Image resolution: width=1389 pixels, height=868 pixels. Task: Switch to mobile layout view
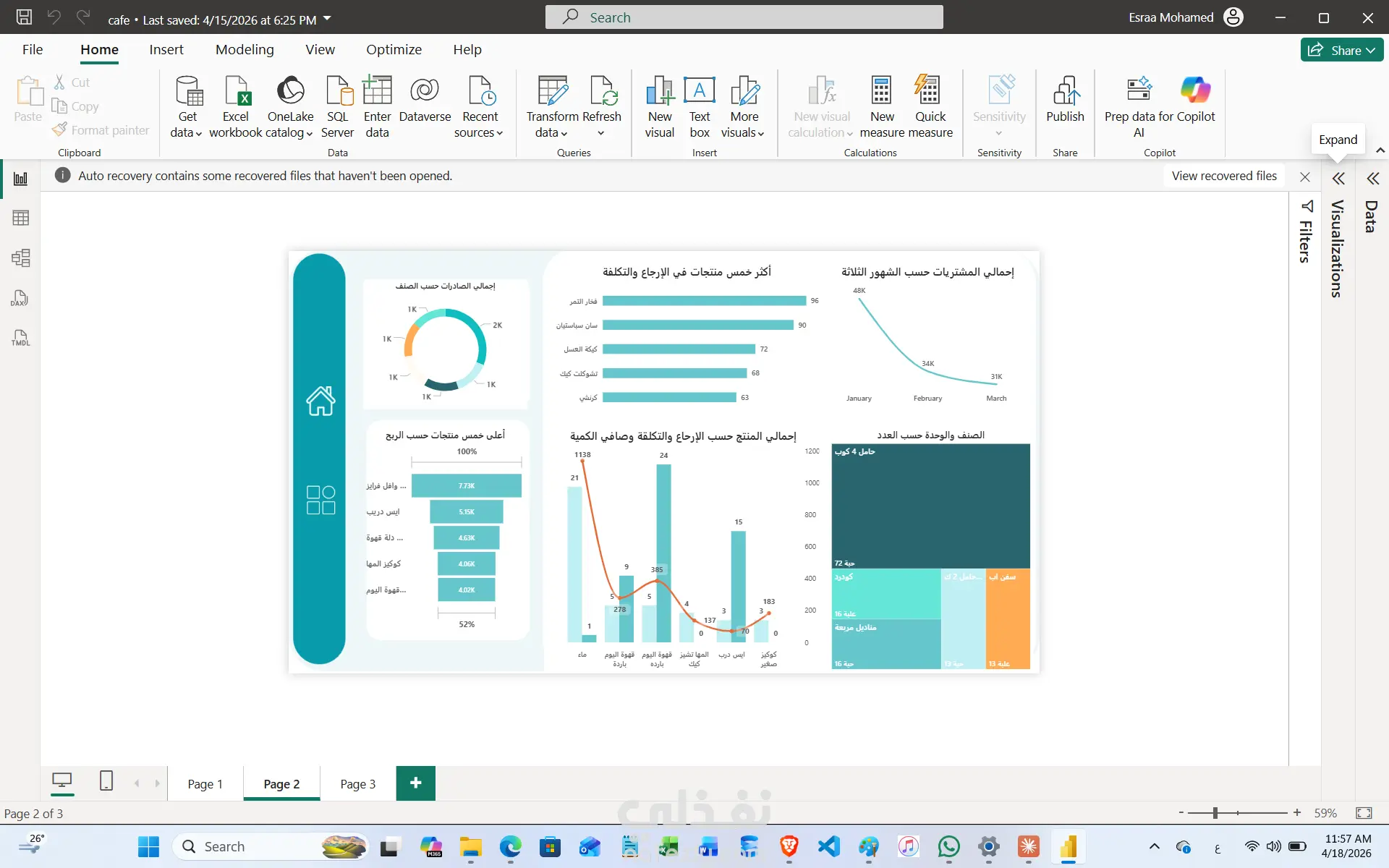(106, 781)
